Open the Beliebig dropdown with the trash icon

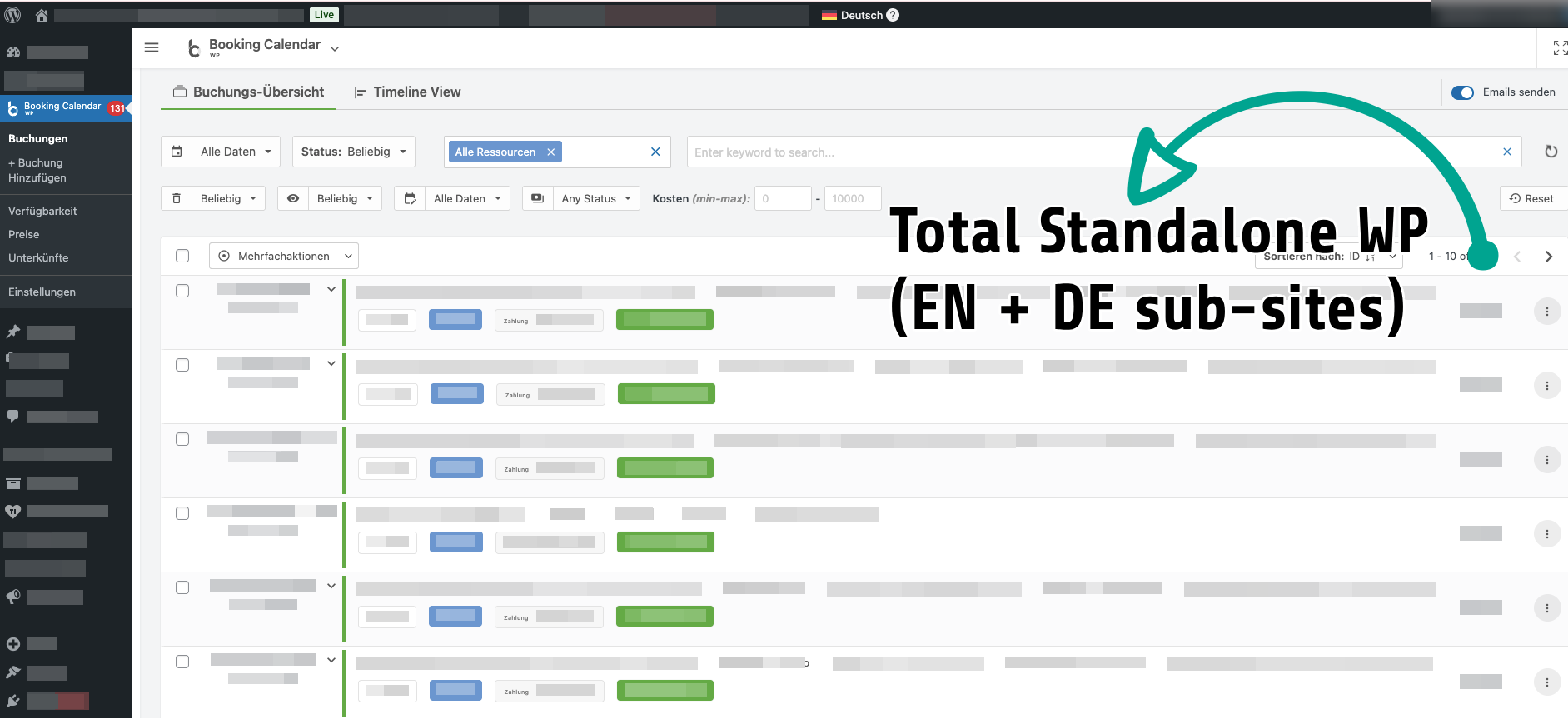point(213,198)
